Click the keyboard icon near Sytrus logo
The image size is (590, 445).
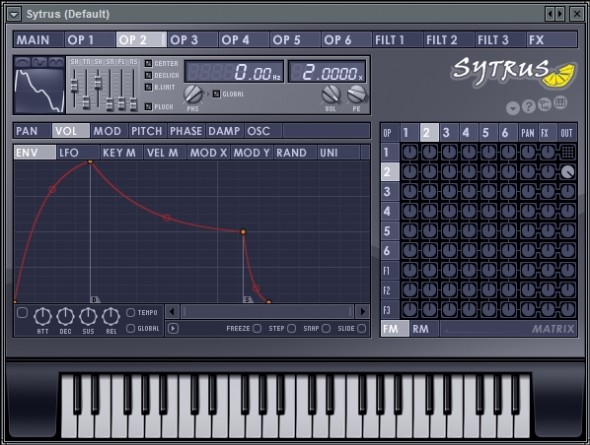560,103
